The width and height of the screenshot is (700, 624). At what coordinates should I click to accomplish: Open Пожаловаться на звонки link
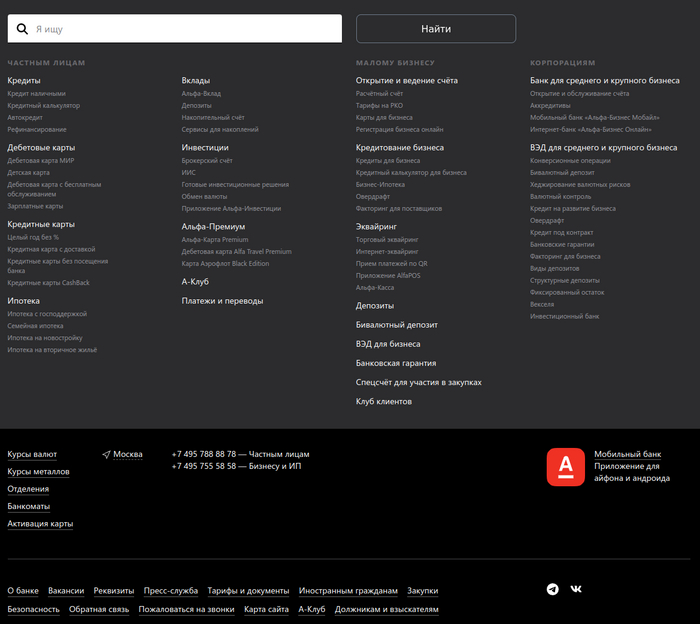[x=186, y=610]
